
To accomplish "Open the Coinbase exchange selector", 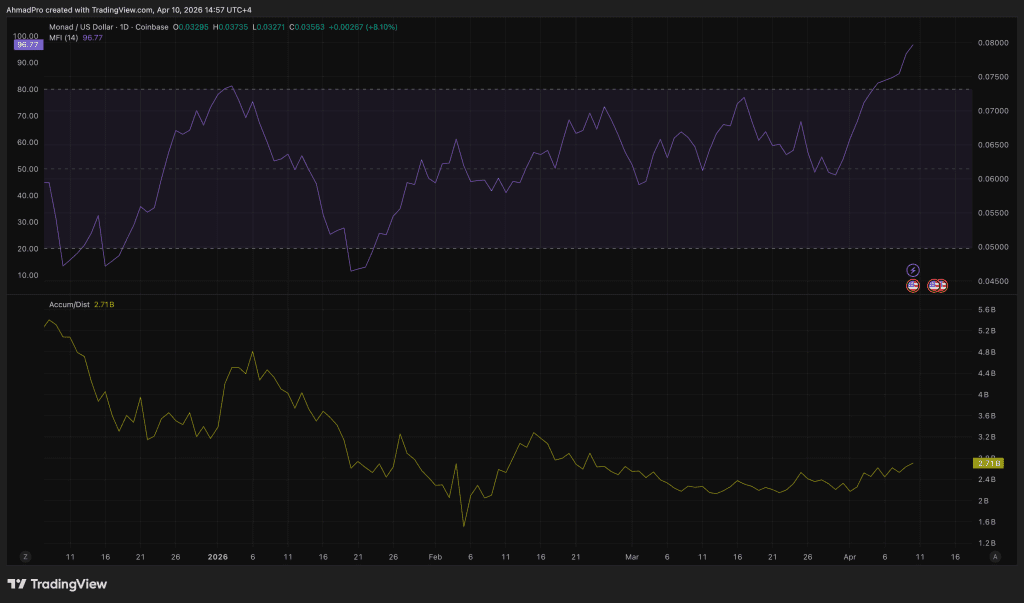I will (150, 27).
